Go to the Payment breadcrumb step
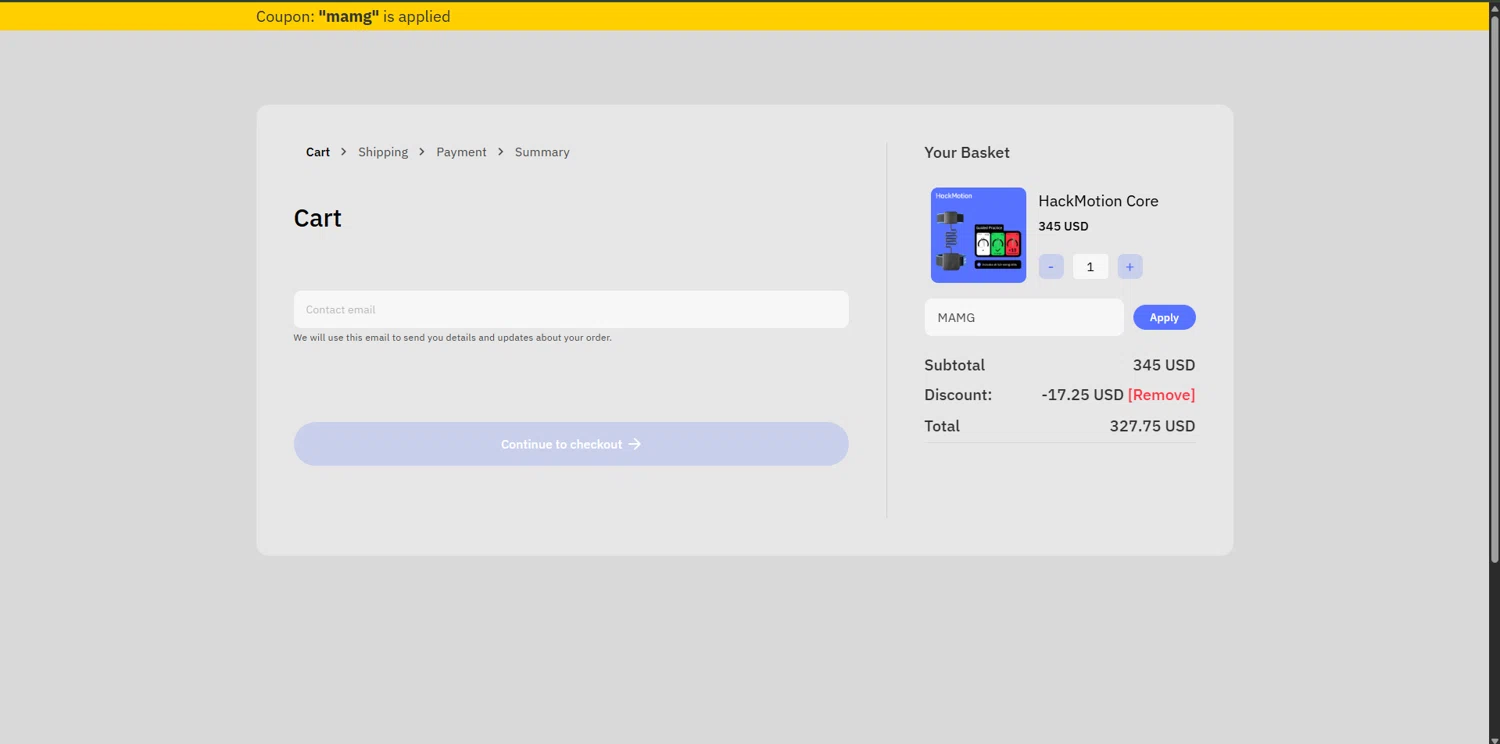The height and width of the screenshot is (744, 1500). click(x=461, y=152)
